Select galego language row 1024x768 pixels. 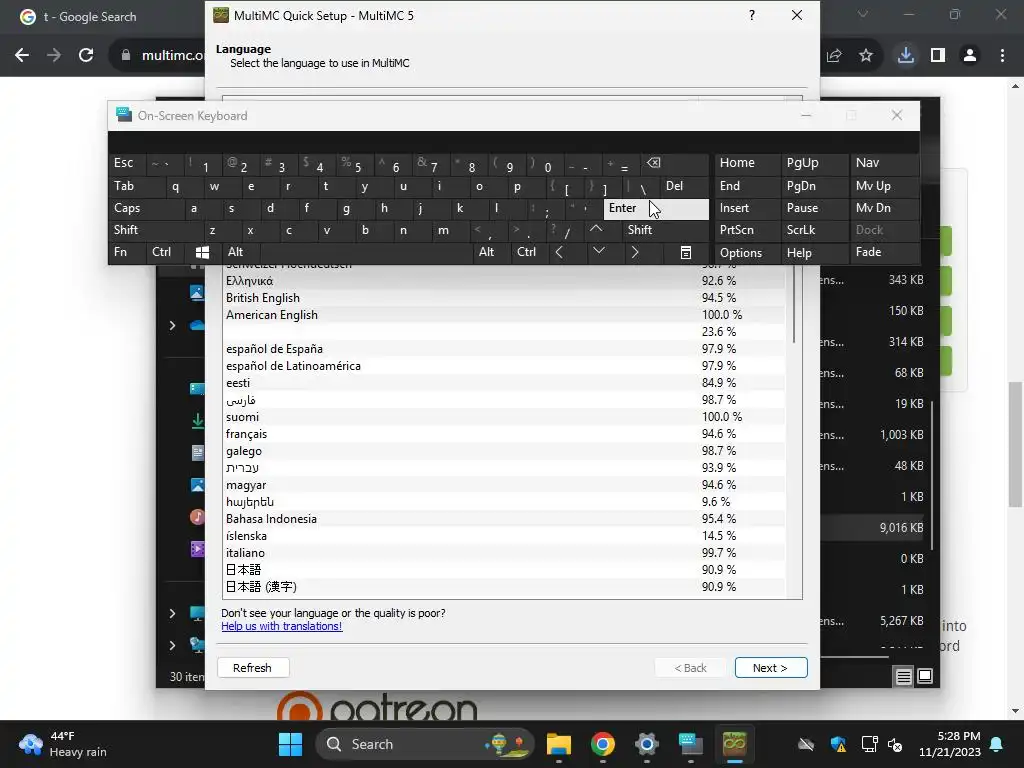pyautogui.click(x=504, y=451)
